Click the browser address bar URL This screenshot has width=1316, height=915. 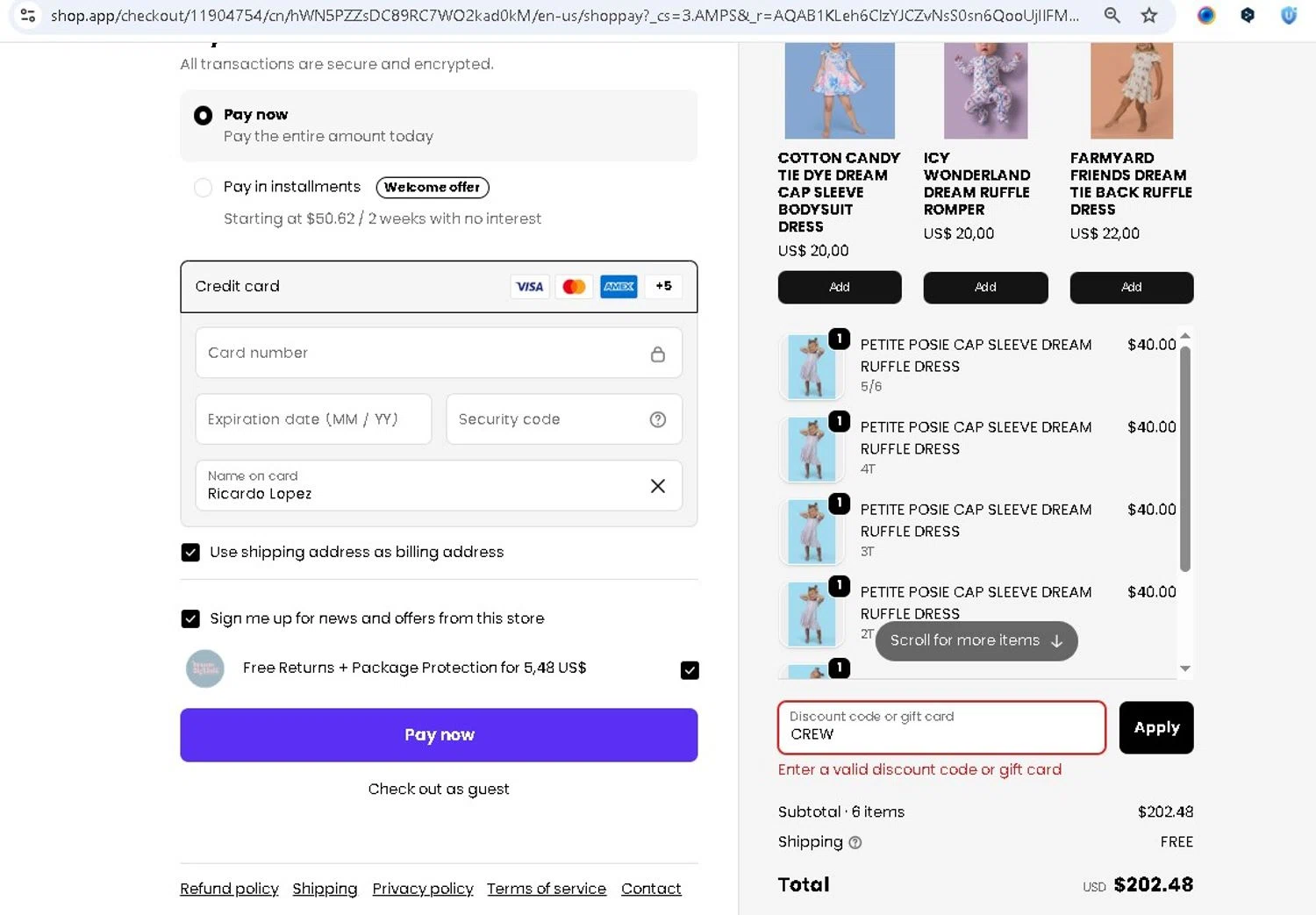(x=566, y=15)
